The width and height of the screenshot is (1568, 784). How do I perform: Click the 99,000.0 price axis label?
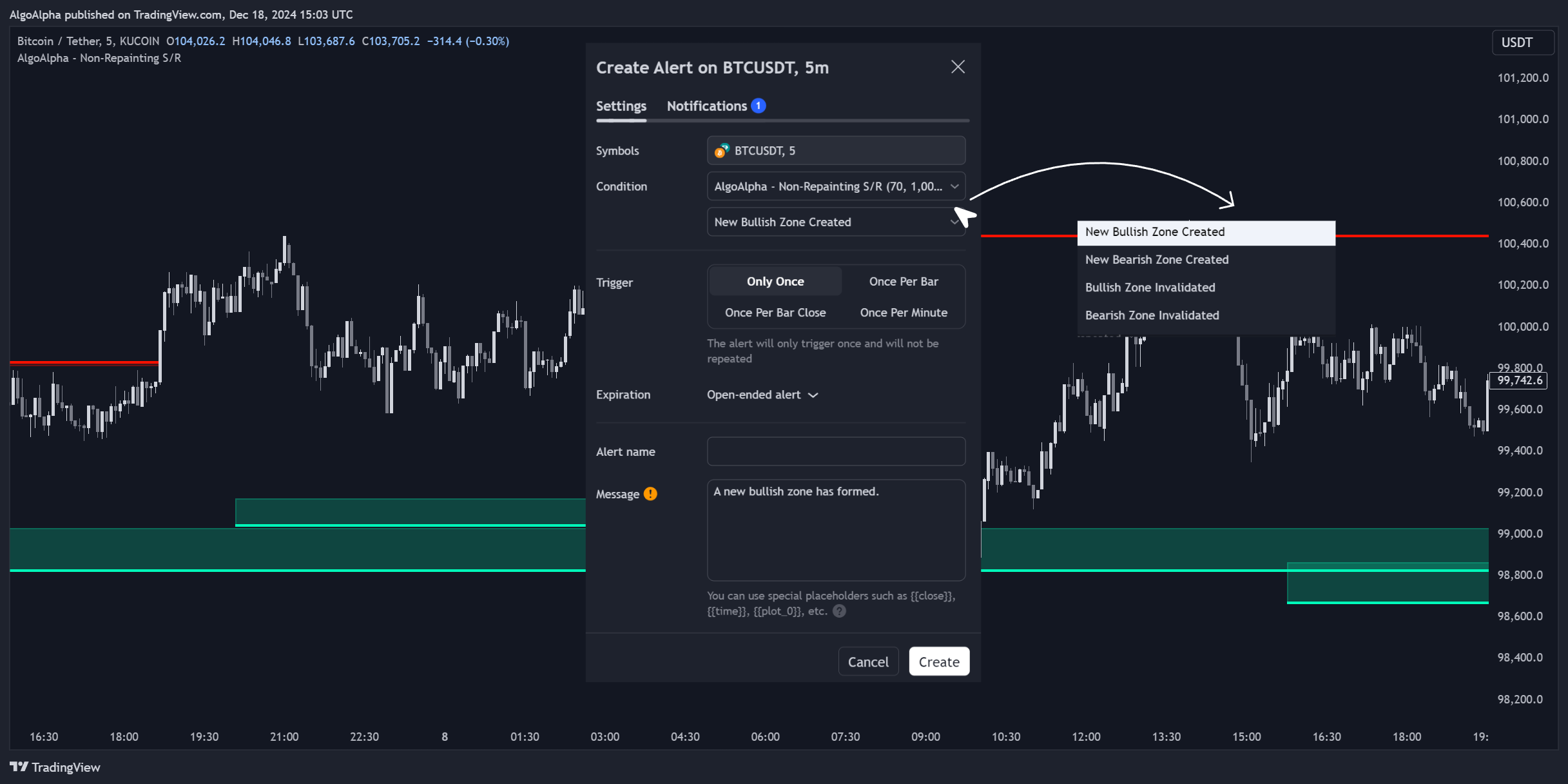click(1520, 534)
